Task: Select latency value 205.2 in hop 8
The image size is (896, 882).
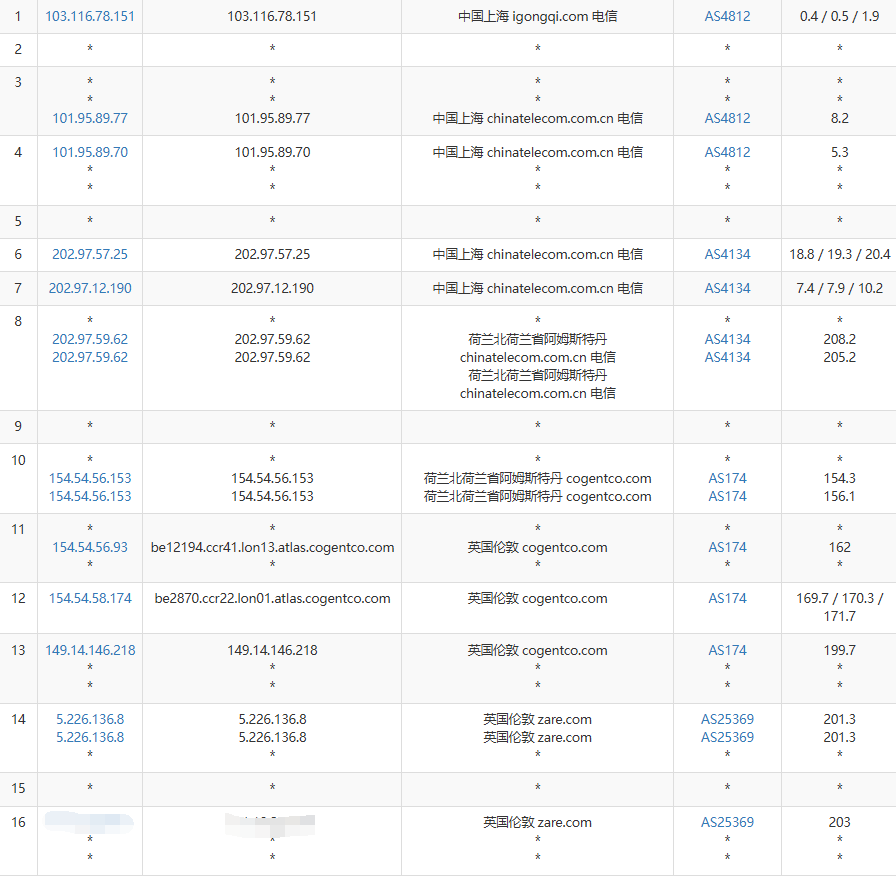Action: click(839, 357)
